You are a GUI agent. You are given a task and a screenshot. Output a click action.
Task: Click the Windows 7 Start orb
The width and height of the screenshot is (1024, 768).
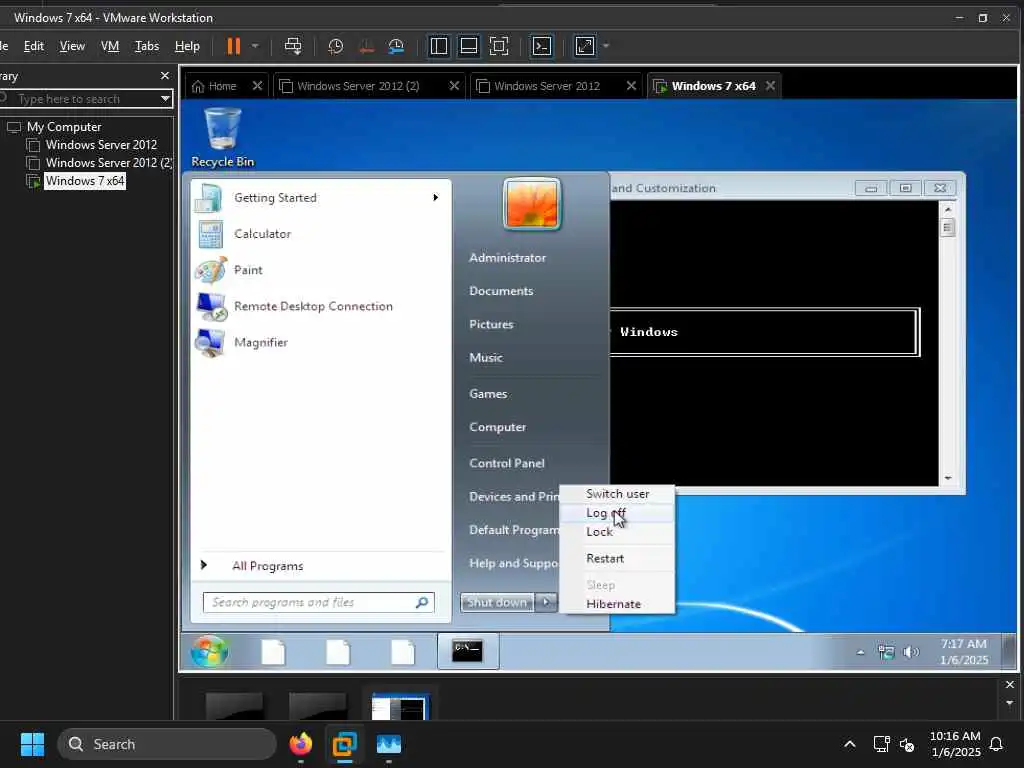click(x=209, y=651)
